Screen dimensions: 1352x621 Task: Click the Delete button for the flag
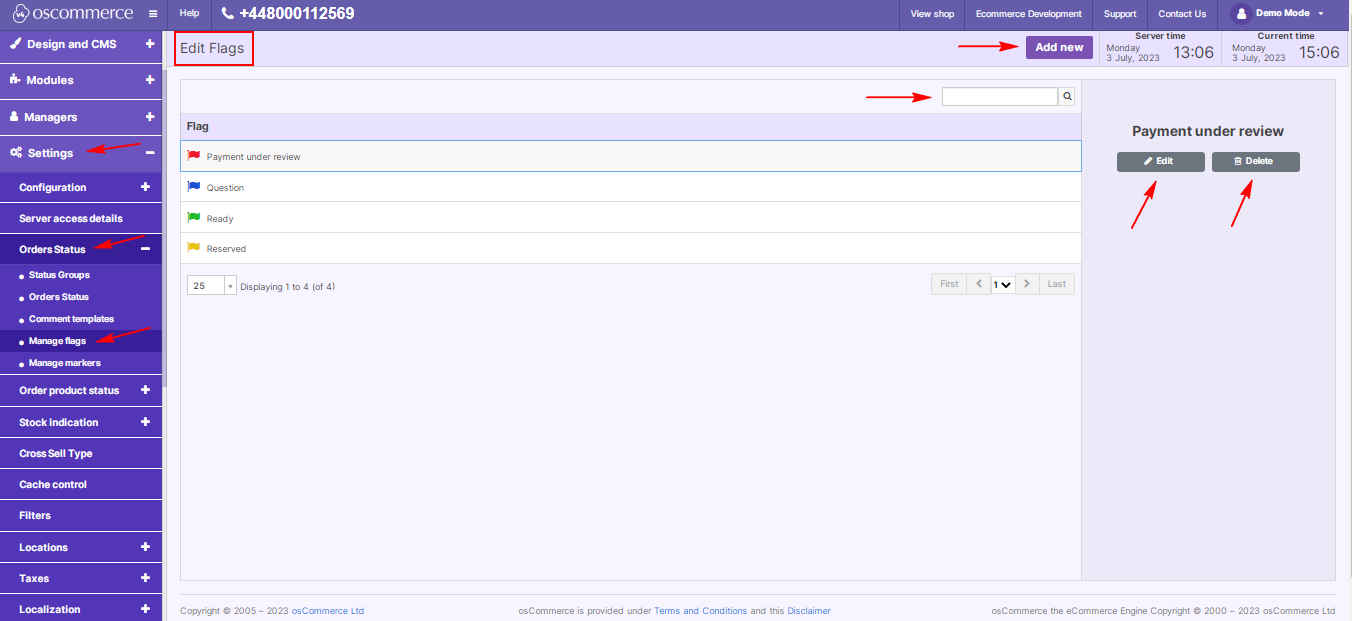coord(1255,161)
